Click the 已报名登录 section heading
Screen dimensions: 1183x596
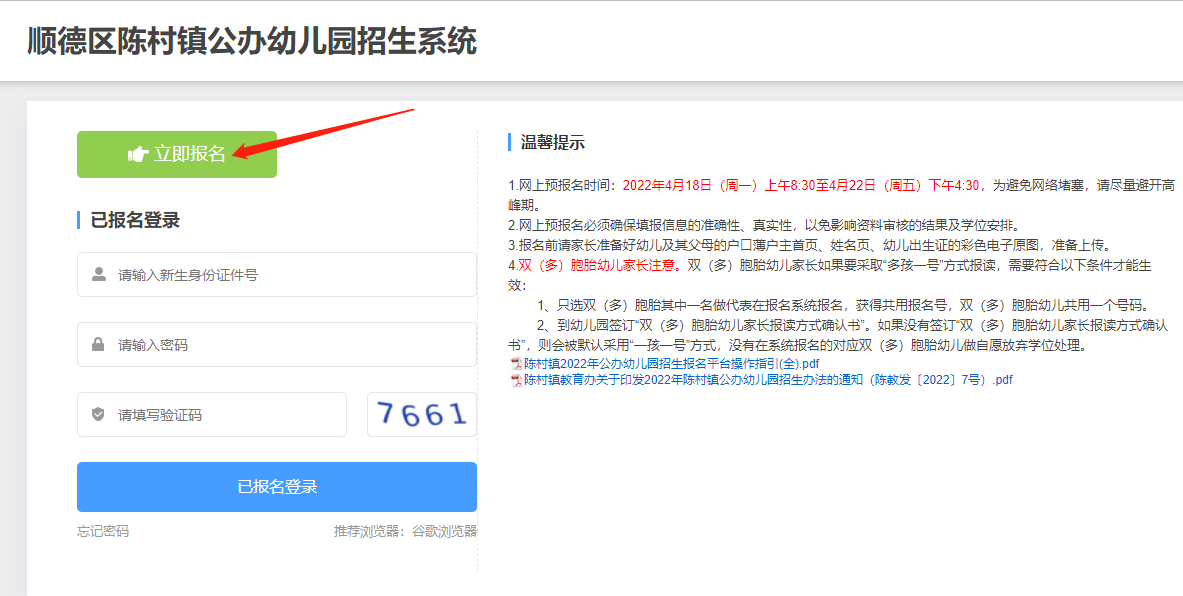135,220
